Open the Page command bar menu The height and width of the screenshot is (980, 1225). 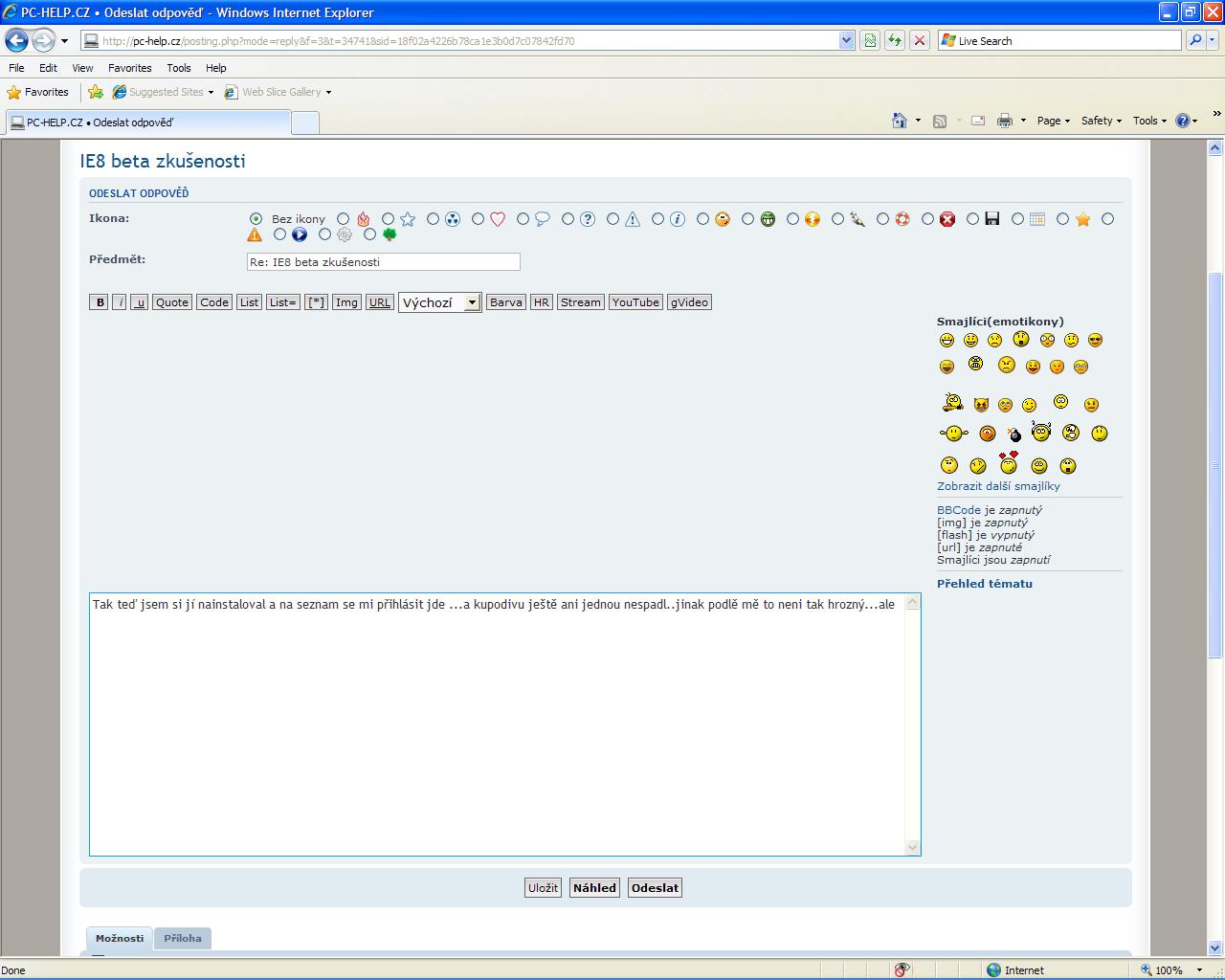(1053, 121)
